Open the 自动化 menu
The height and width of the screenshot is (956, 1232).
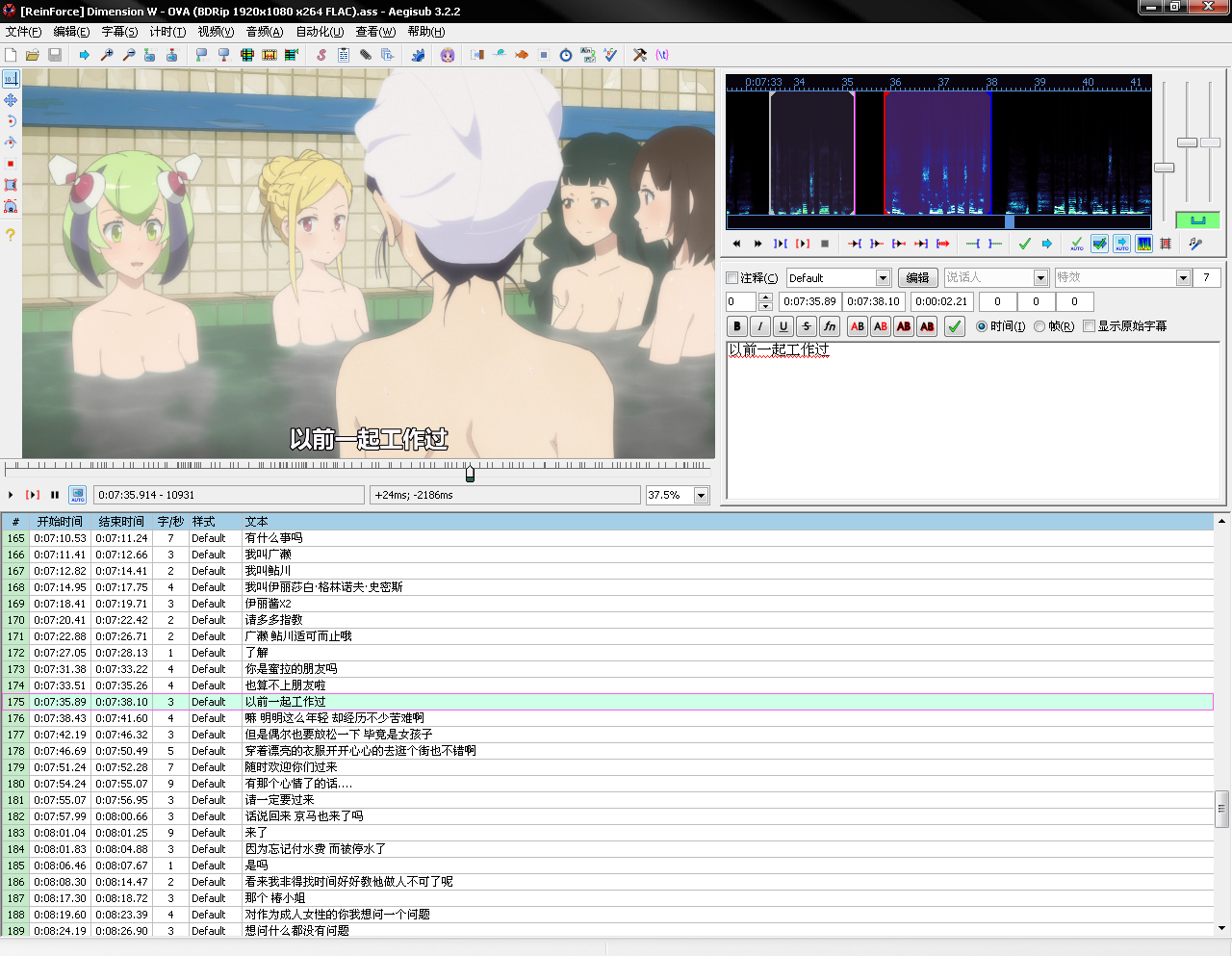coord(320,32)
